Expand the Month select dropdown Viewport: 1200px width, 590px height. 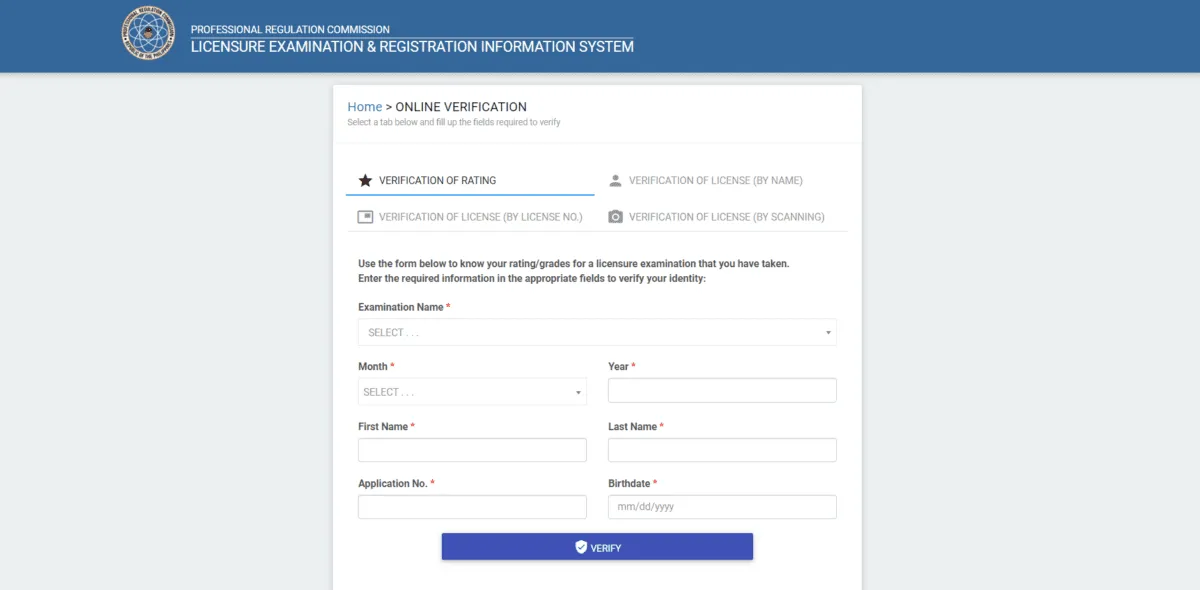pos(472,392)
